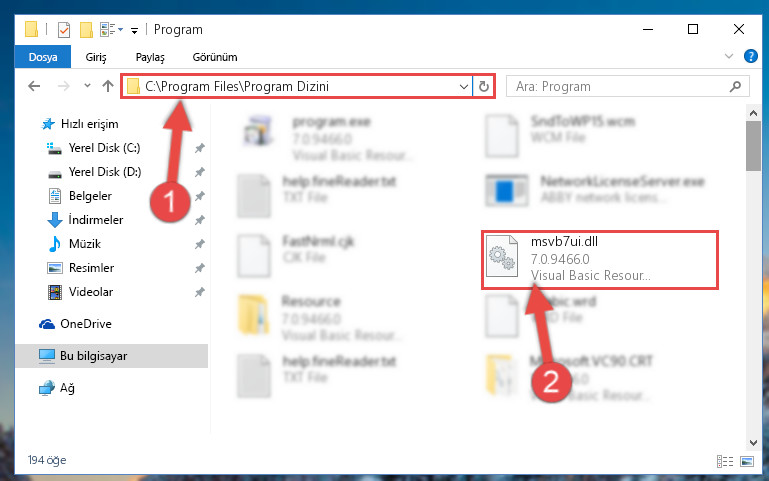The width and height of the screenshot is (769, 481).
Task: Click the vertical scrollbar thumb
Action: click(753, 146)
